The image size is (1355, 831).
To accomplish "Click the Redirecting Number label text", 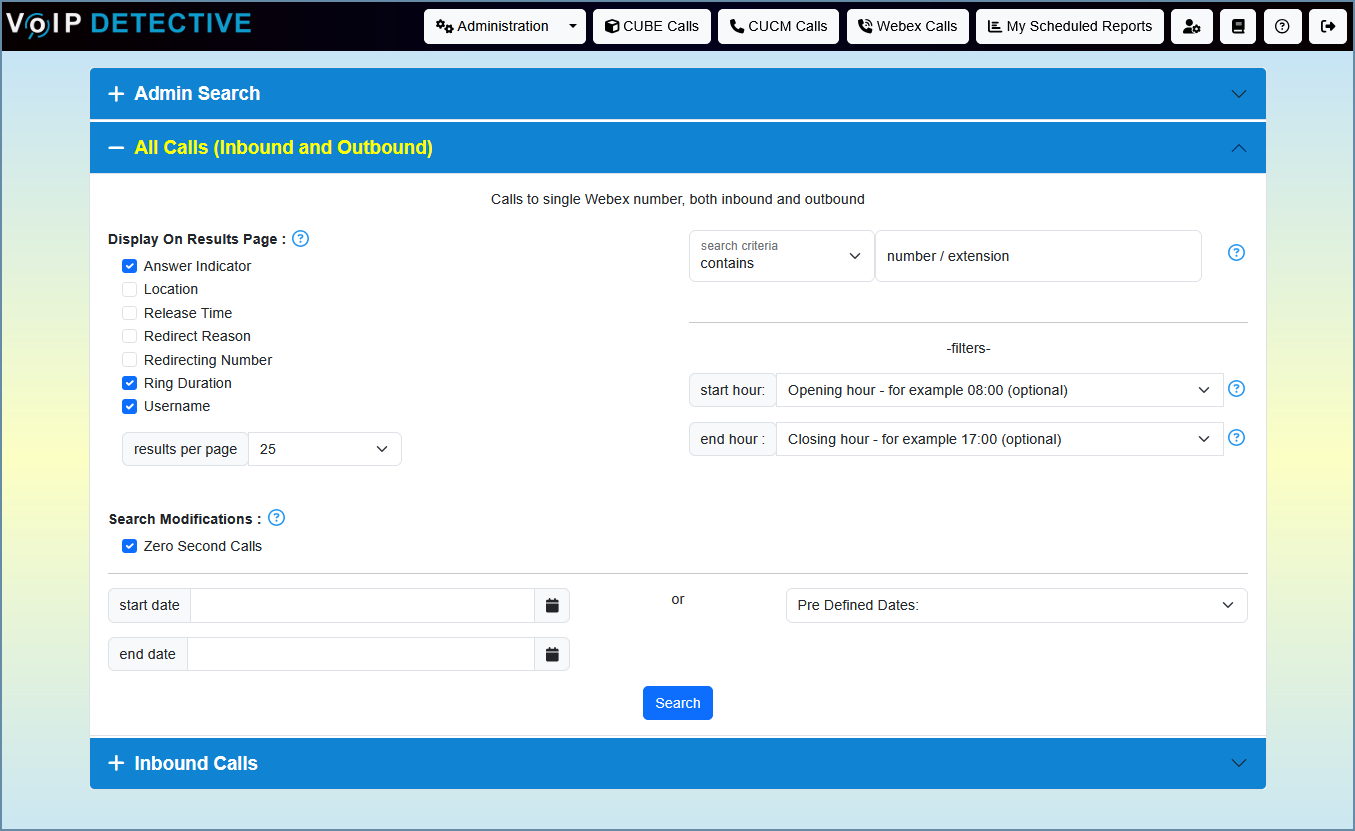I will (208, 360).
